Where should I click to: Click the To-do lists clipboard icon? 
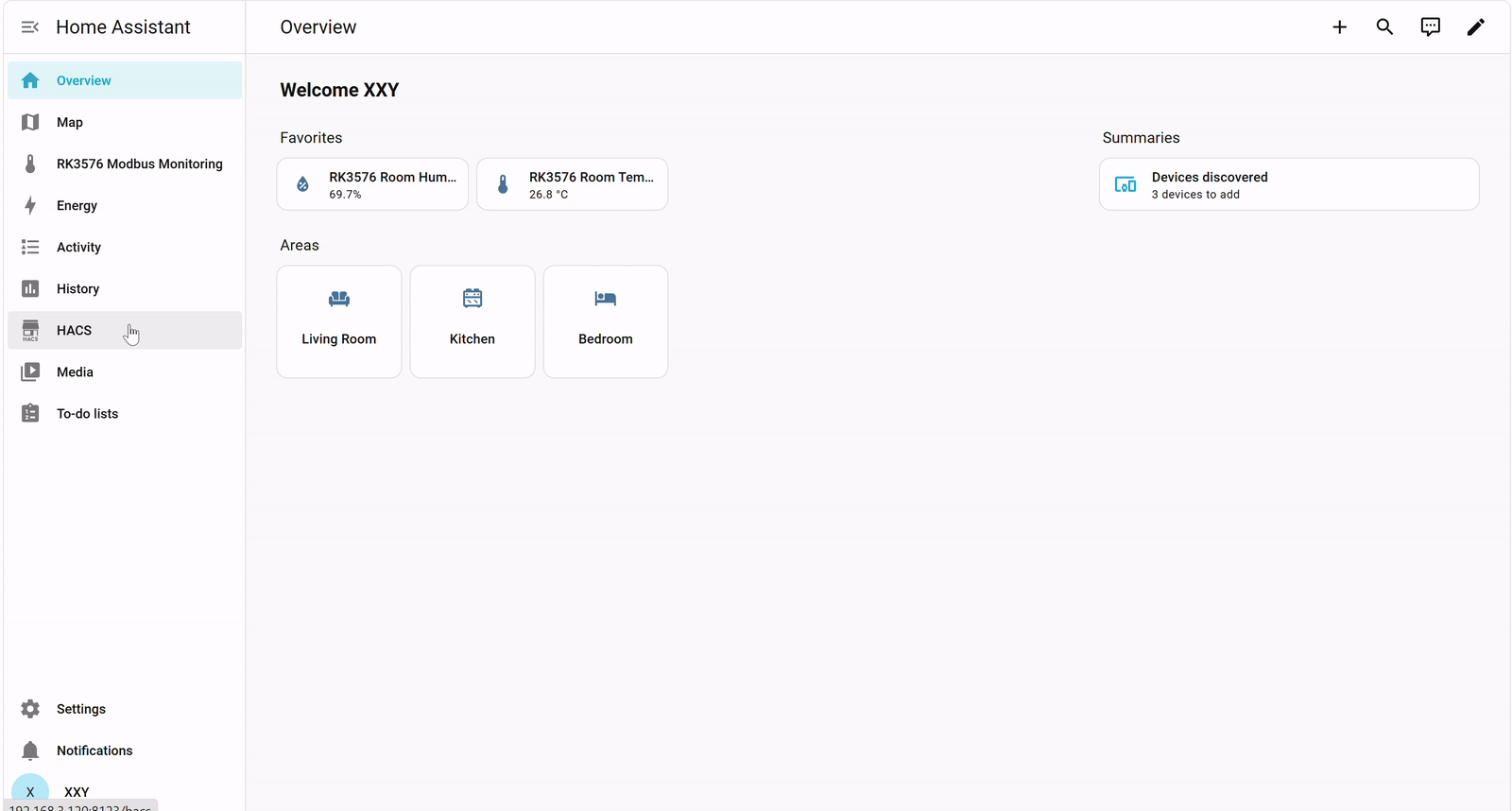coord(30,413)
